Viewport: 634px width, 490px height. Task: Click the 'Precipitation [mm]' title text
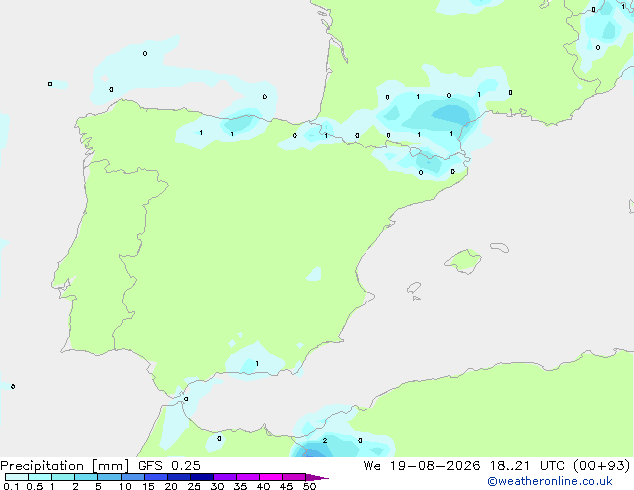(x=65, y=466)
